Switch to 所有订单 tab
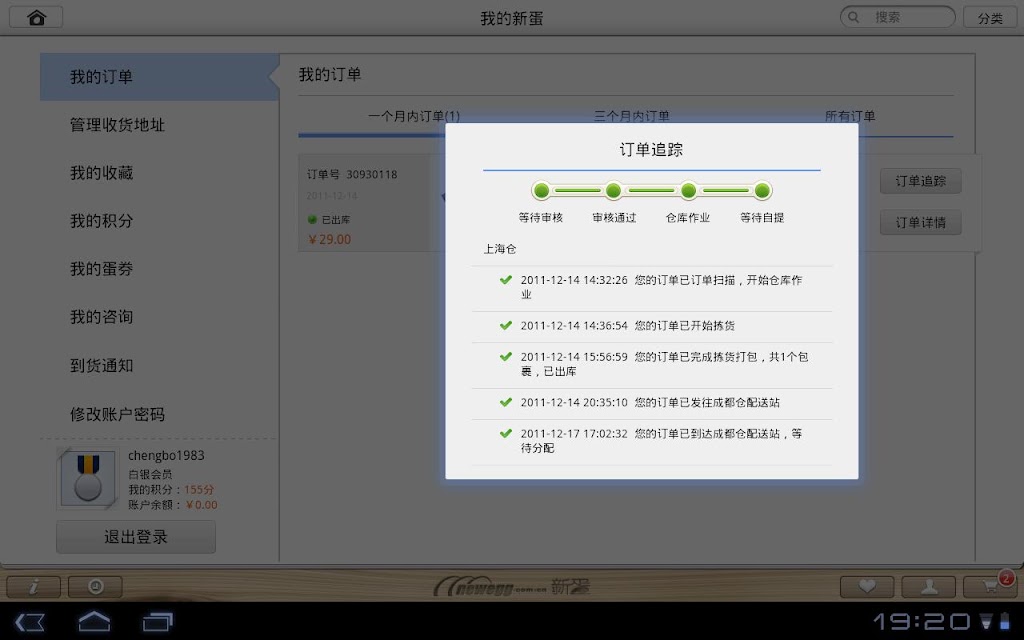This screenshot has height=640, width=1024. point(850,116)
